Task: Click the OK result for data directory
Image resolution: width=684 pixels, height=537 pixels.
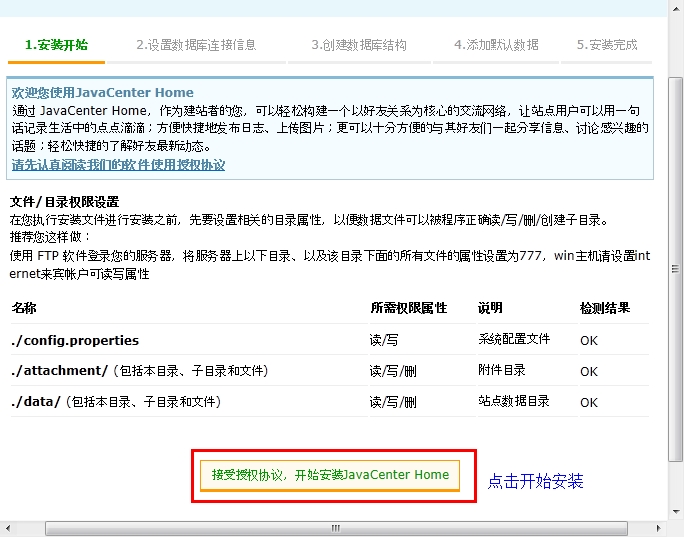Action: coord(589,403)
